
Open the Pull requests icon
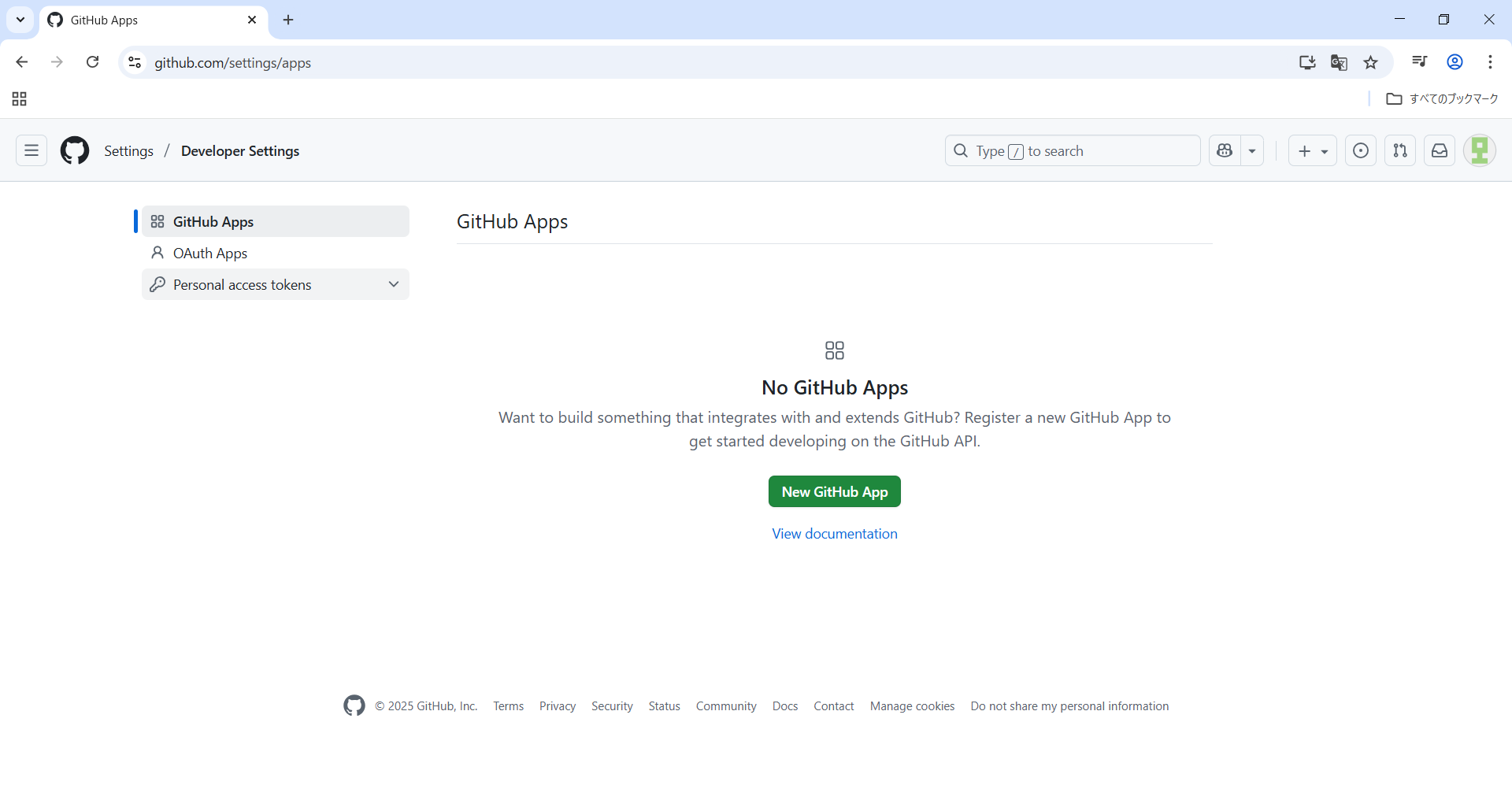pos(1399,150)
